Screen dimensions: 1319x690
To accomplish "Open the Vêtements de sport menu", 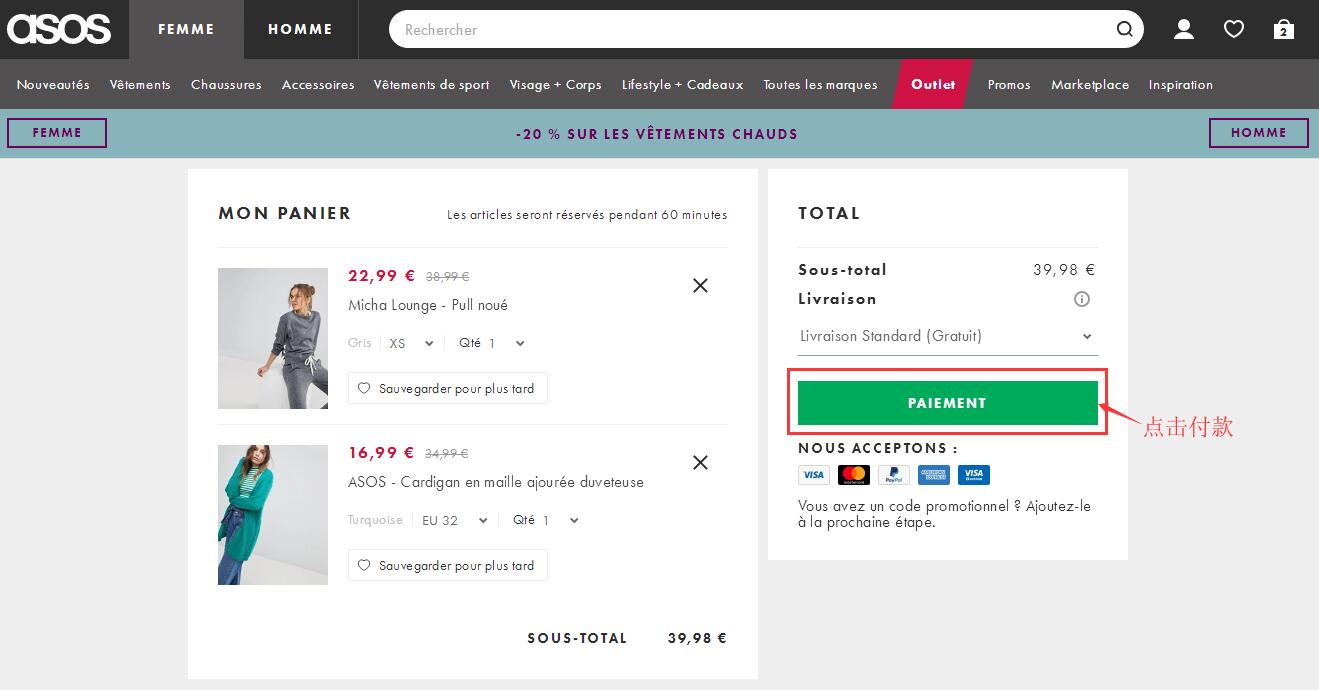I will [x=432, y=85].
